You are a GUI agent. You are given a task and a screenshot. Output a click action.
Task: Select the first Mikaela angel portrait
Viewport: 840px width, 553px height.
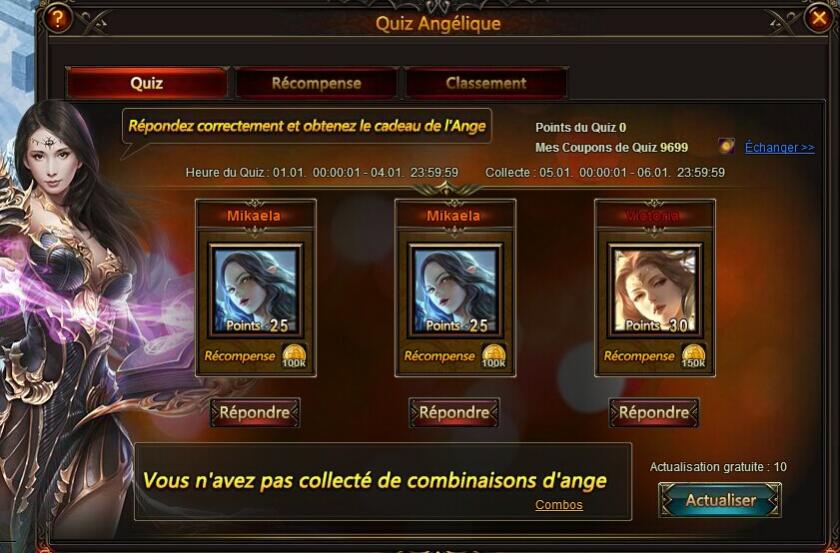click(256, 290)
